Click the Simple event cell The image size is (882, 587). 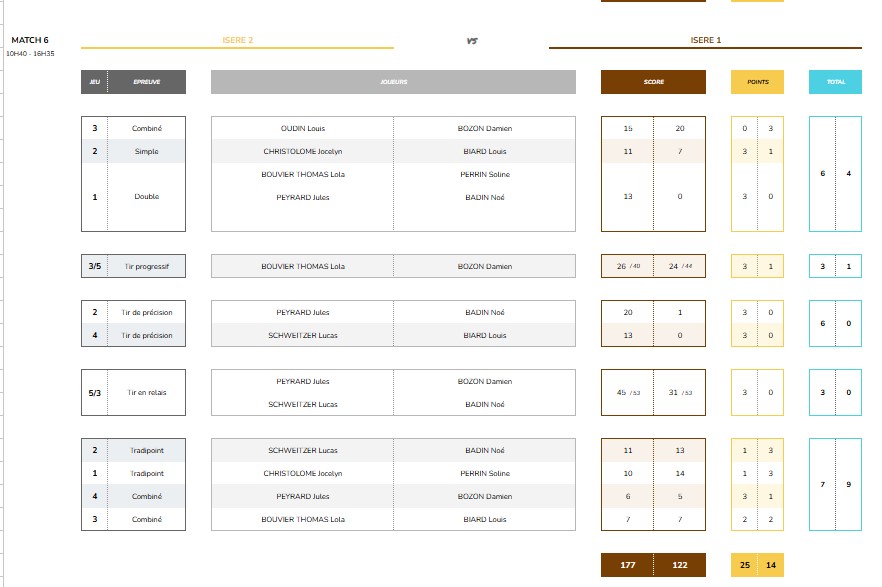(x=146, y=151)
